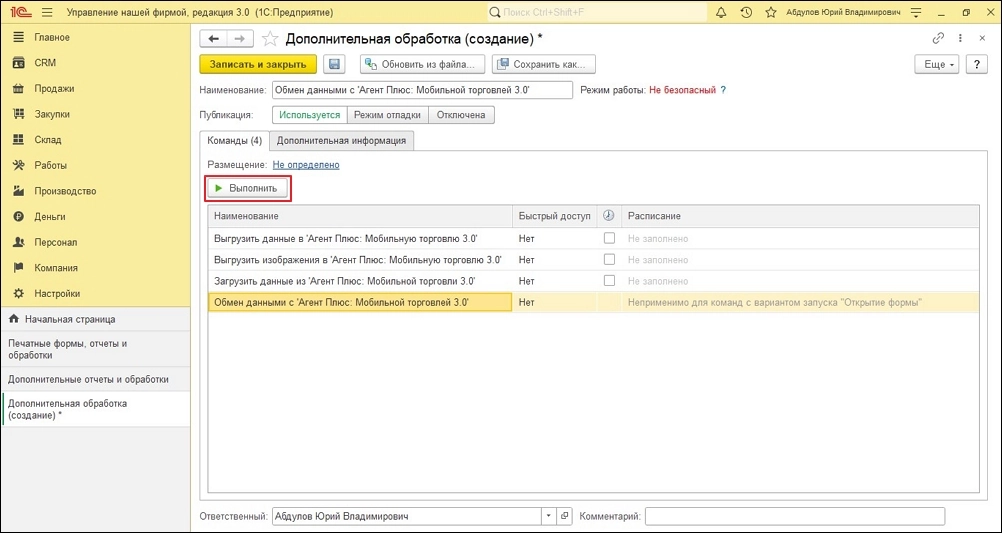Open the Ответственный record with open button

pyautogui.click(x=564, y=516)
